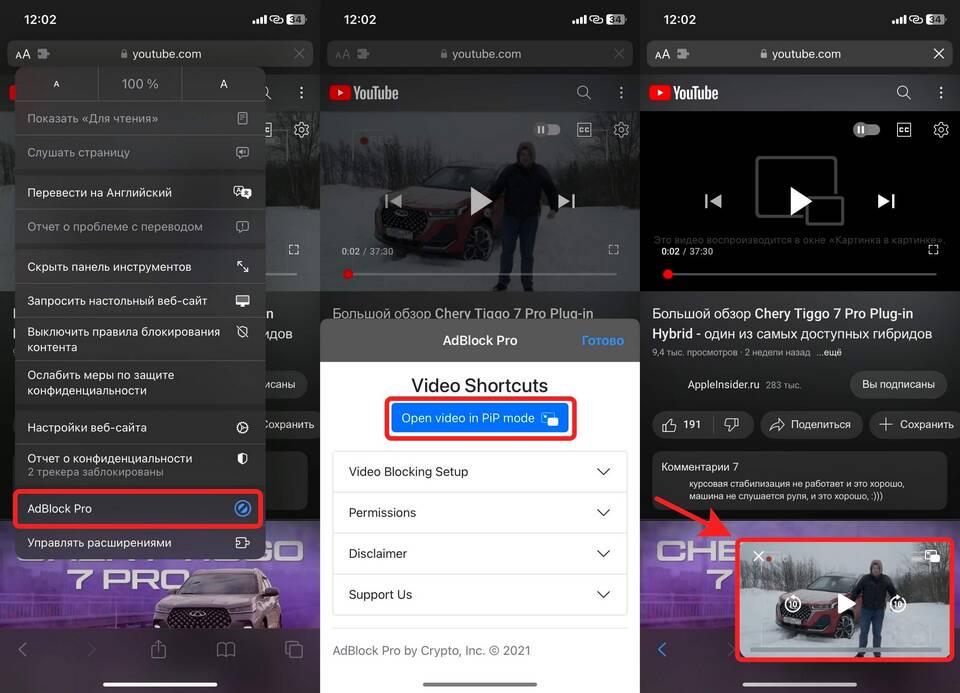The width and height of the screenshot is (960, 693).
Task: Tap the big play button on the snowy video frame
Action: point(480,201)
